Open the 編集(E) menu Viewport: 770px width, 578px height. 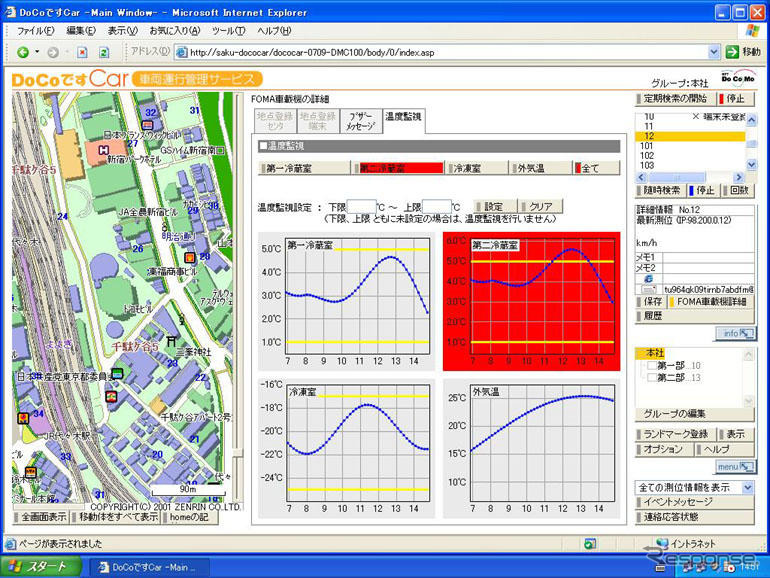click(x=81, y=30)
